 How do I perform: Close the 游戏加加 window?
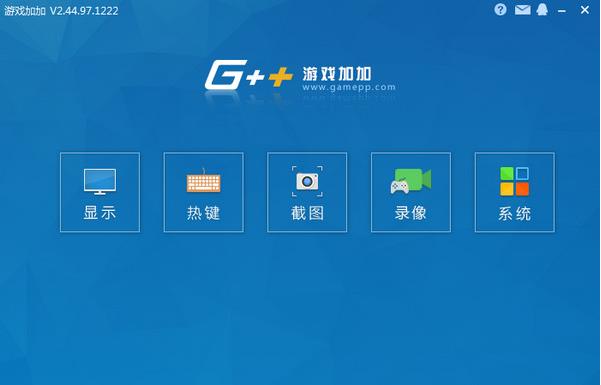tap(585, 10)
